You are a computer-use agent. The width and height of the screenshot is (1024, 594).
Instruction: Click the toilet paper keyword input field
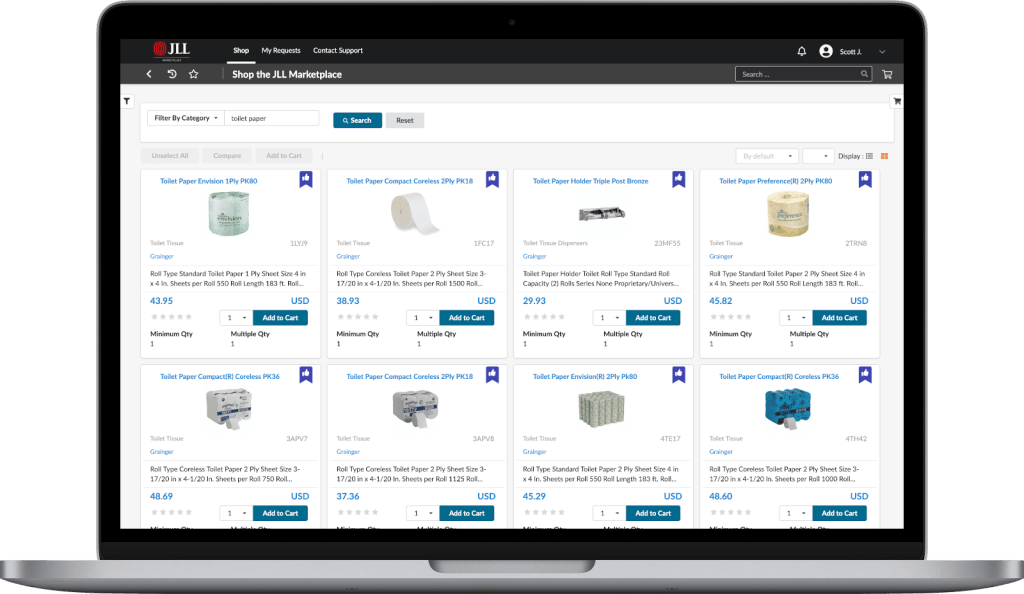coord(272,118)
